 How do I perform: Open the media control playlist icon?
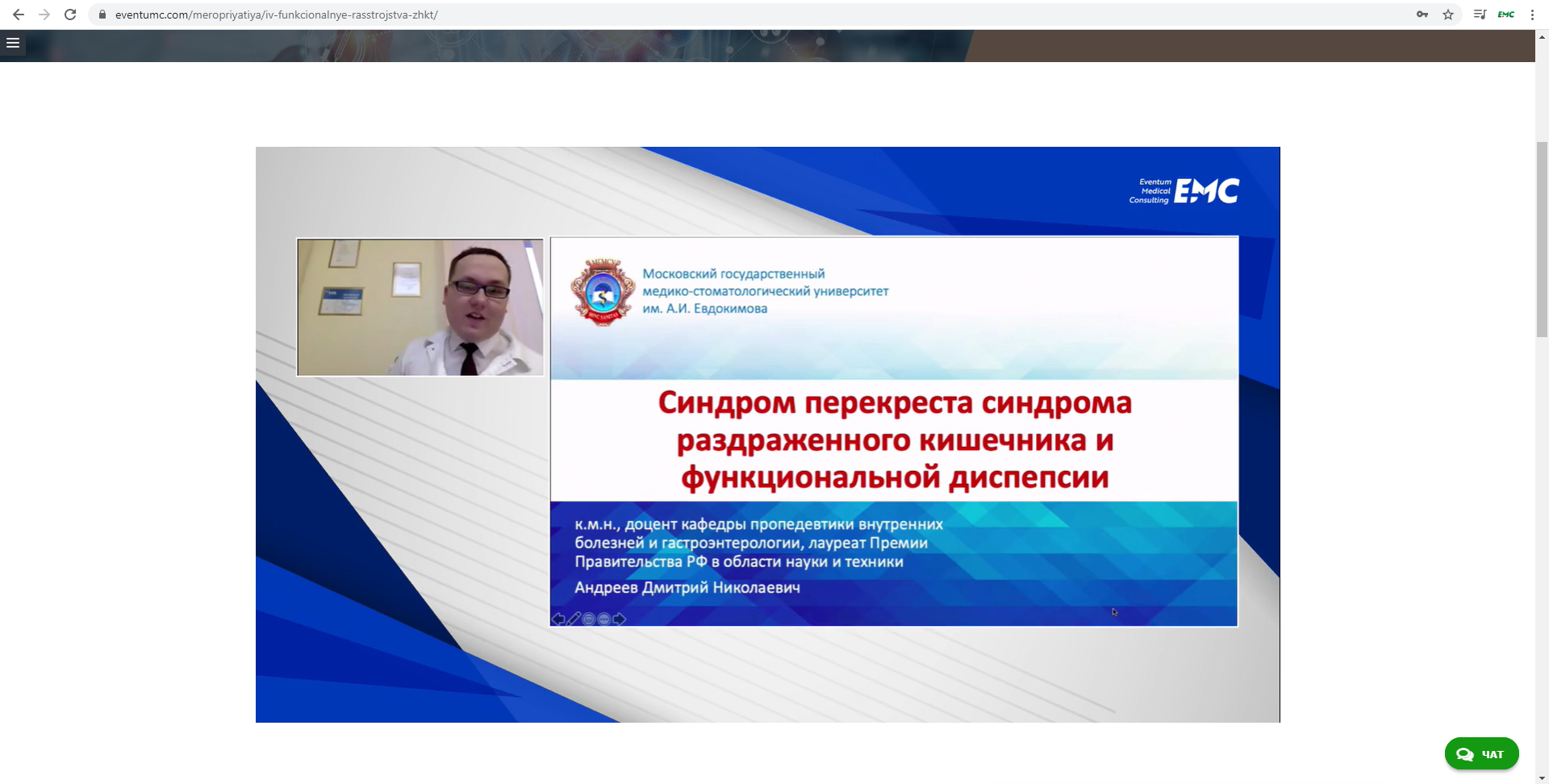pyautogui.click(x=1480, y=15)
